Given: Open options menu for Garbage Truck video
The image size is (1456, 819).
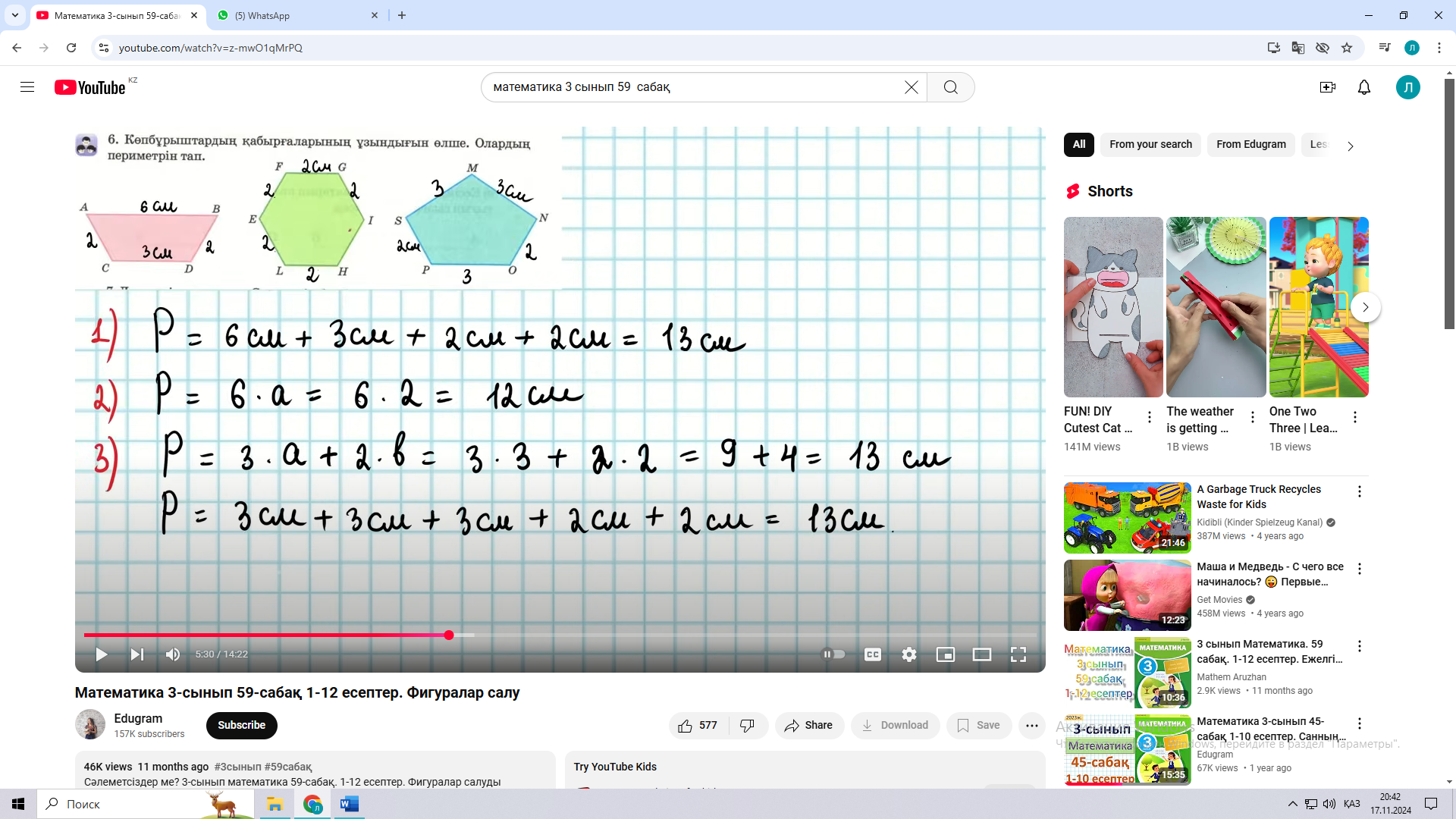Looking at the screenshot, I should pyautogui.click(x=1360, y=491).
